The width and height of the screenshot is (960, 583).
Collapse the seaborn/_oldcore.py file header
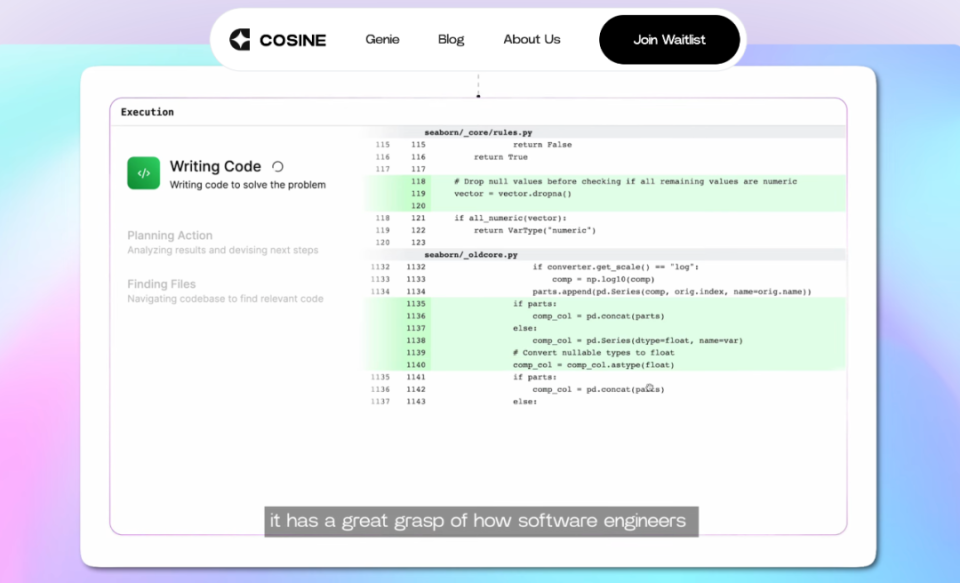pos(470,255)
